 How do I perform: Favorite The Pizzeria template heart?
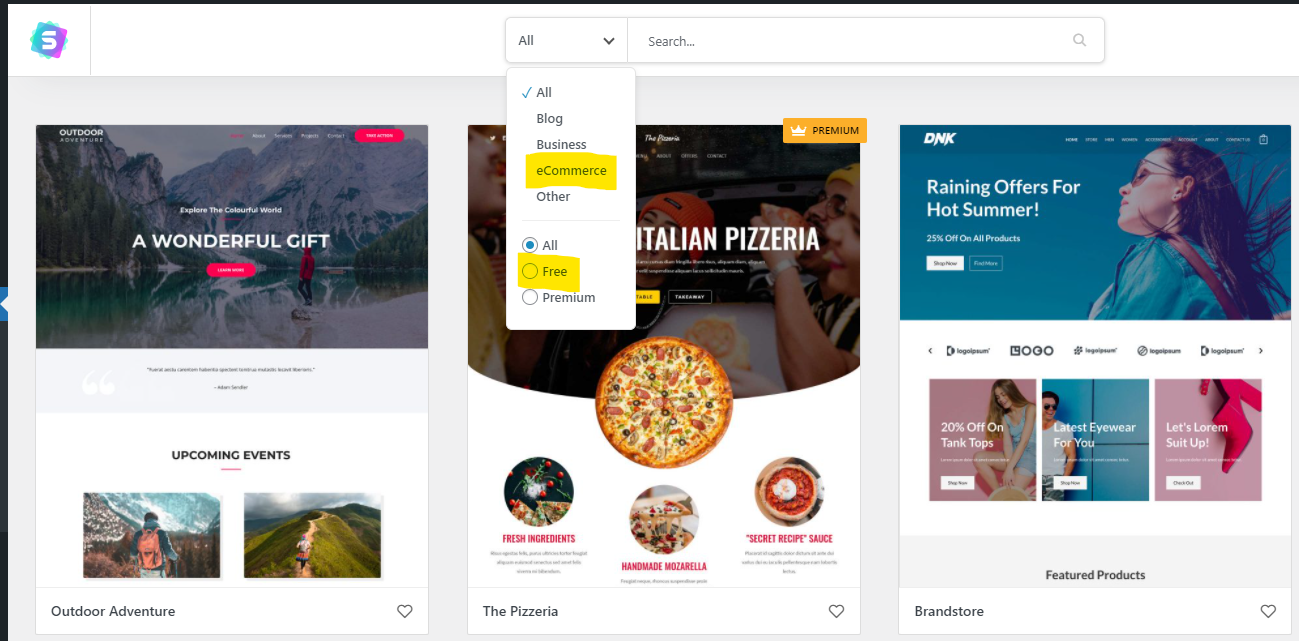[836, 611]
